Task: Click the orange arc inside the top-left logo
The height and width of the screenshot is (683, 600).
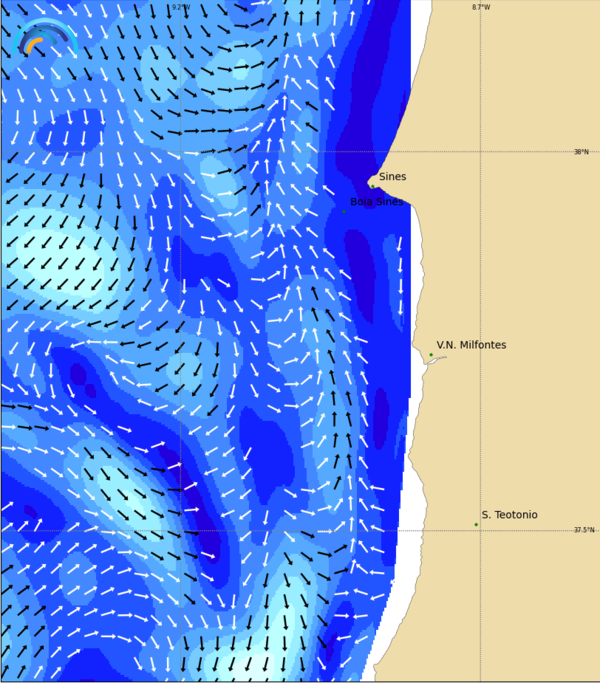Action: (34, 45)
